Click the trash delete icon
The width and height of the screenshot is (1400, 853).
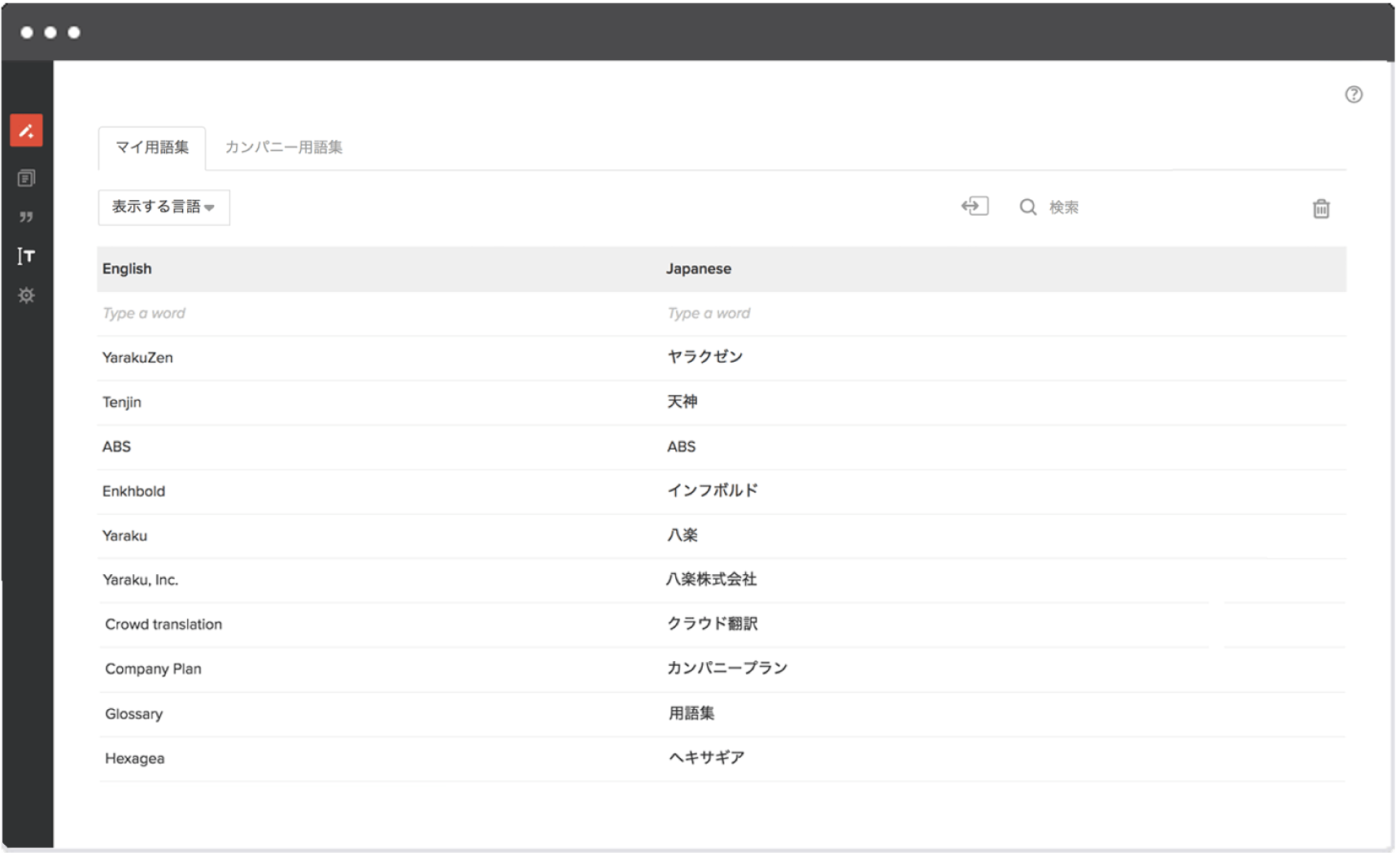(x=1321, y=209)
